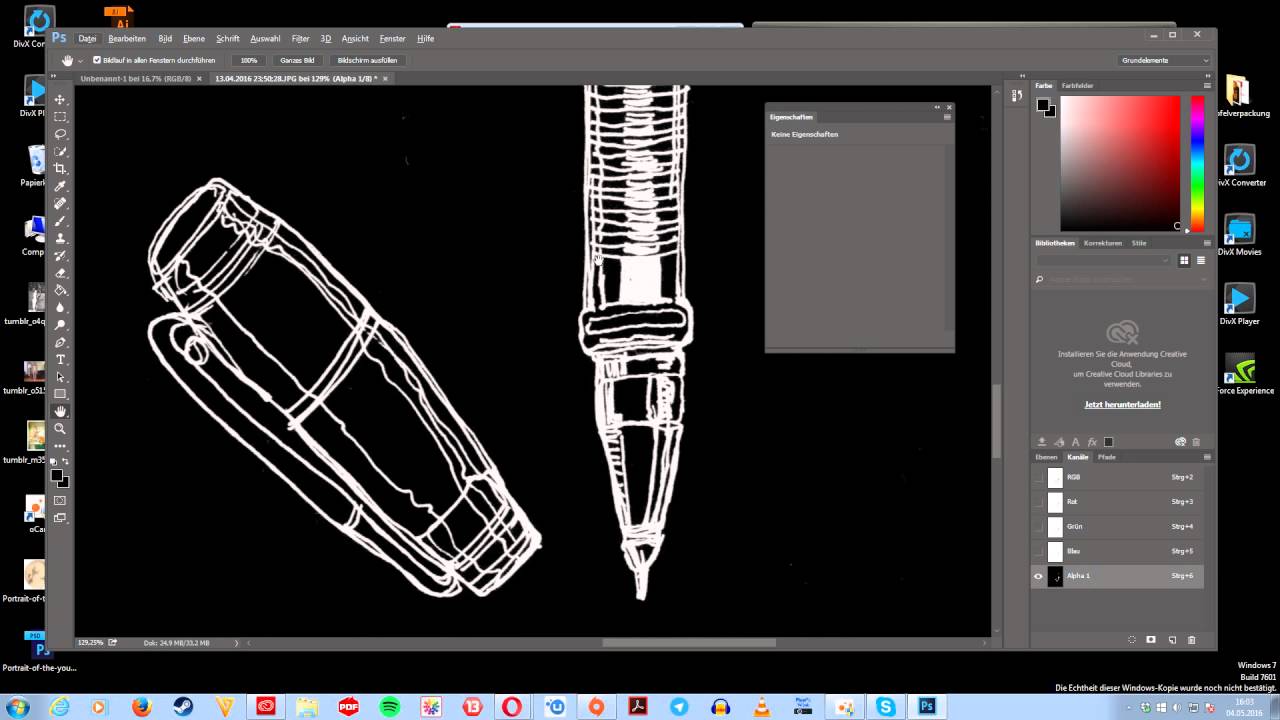This screenshot has height=720, width=1280.
Task: Switch to the Ebenen tab
Action: (x=1046, y=457)
